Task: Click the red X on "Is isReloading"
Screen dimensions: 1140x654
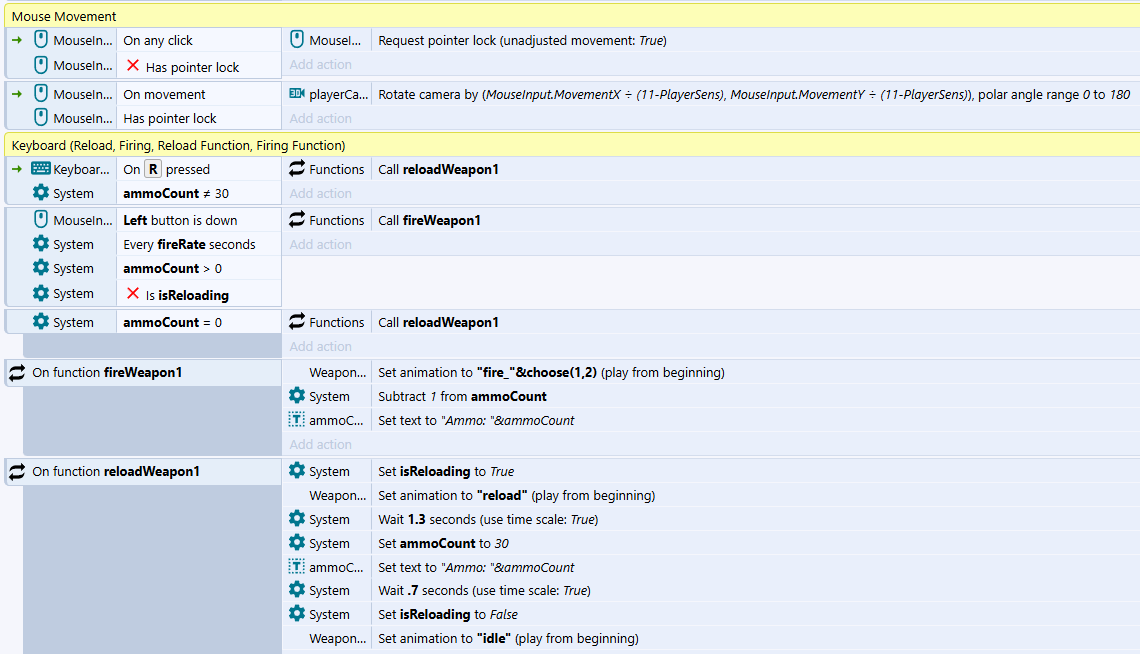Action: (133, 294)
